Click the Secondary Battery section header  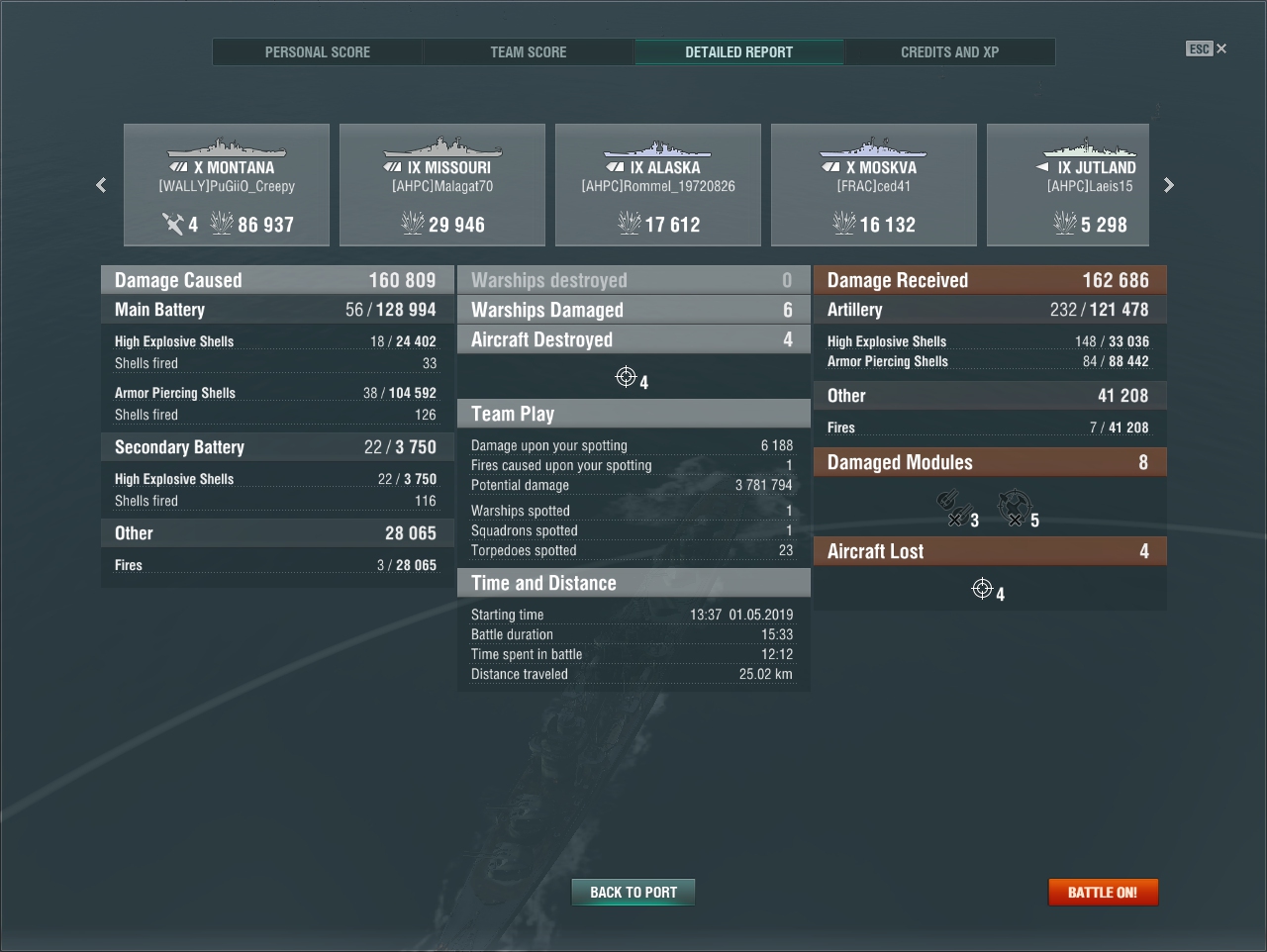[277, 447]
